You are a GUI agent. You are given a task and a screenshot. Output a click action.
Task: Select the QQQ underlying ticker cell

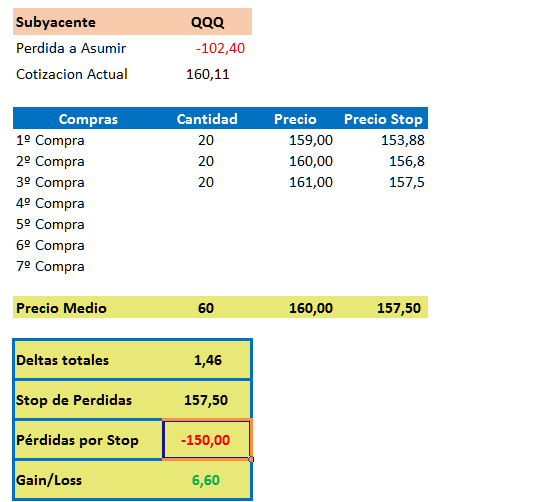207,23
